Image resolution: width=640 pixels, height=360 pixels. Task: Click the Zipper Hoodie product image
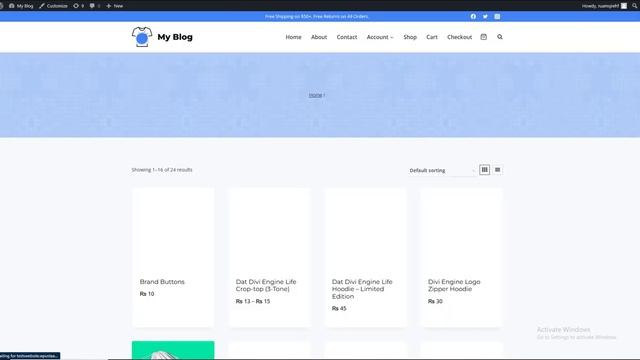(462, 230)
